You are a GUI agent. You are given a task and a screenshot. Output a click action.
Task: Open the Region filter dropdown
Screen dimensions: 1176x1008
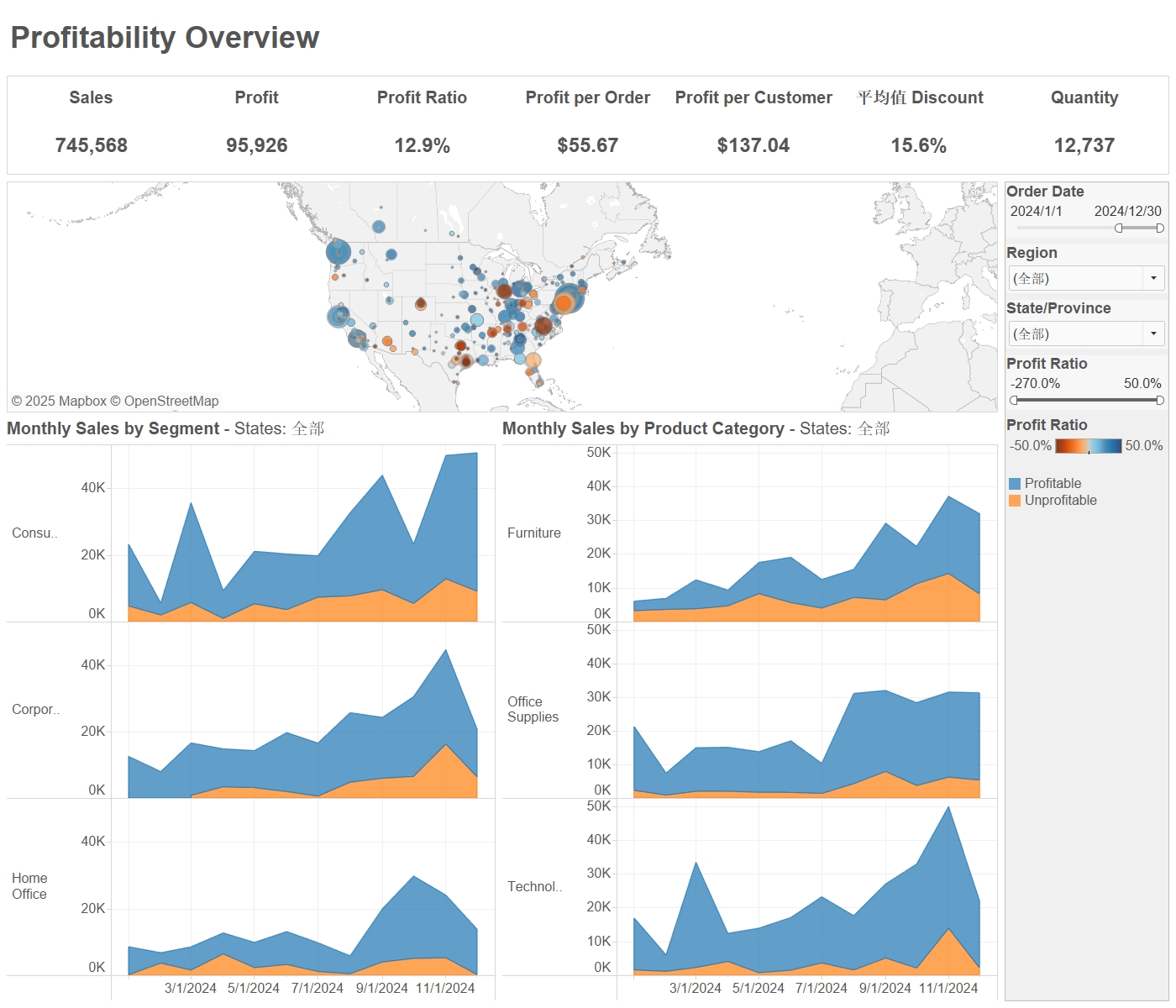[1153, 278]
